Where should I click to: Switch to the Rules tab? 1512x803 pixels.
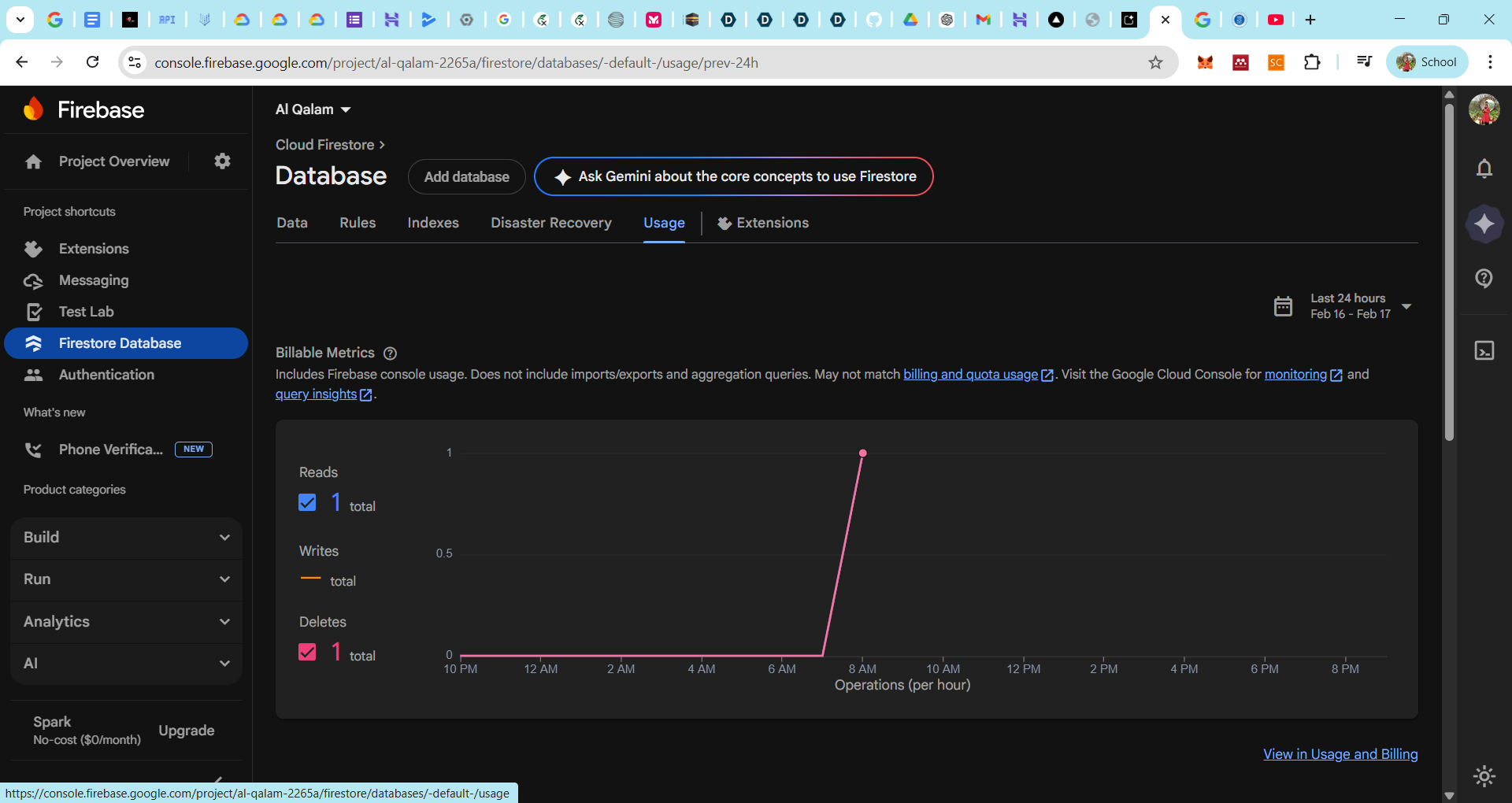358,223
